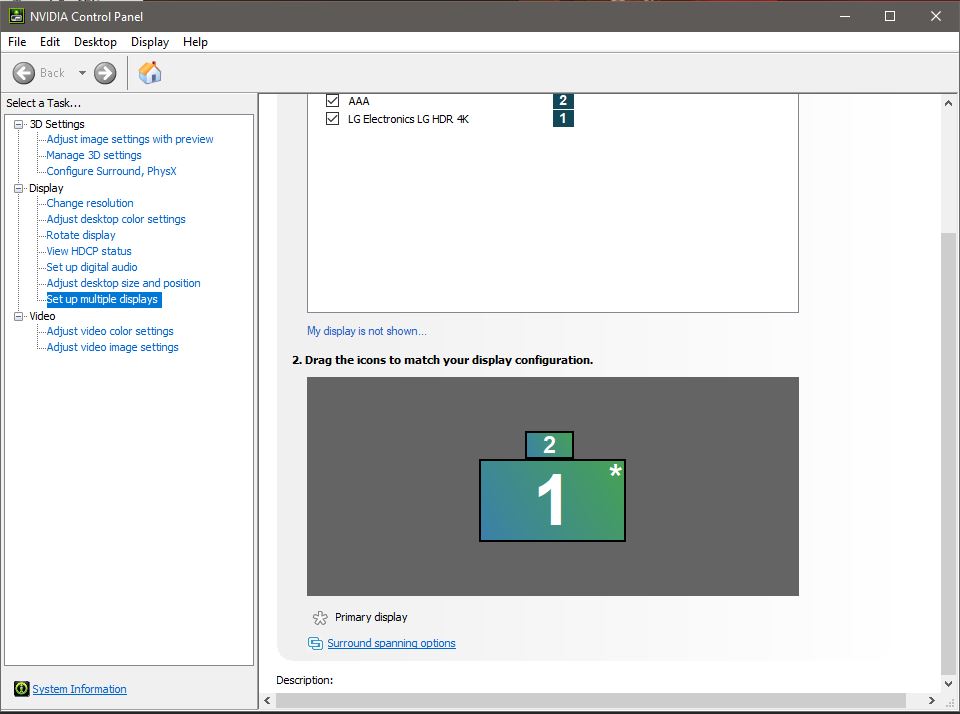
Task: Click the vertical scrollbar thumb
Action: tap(948, 453)
